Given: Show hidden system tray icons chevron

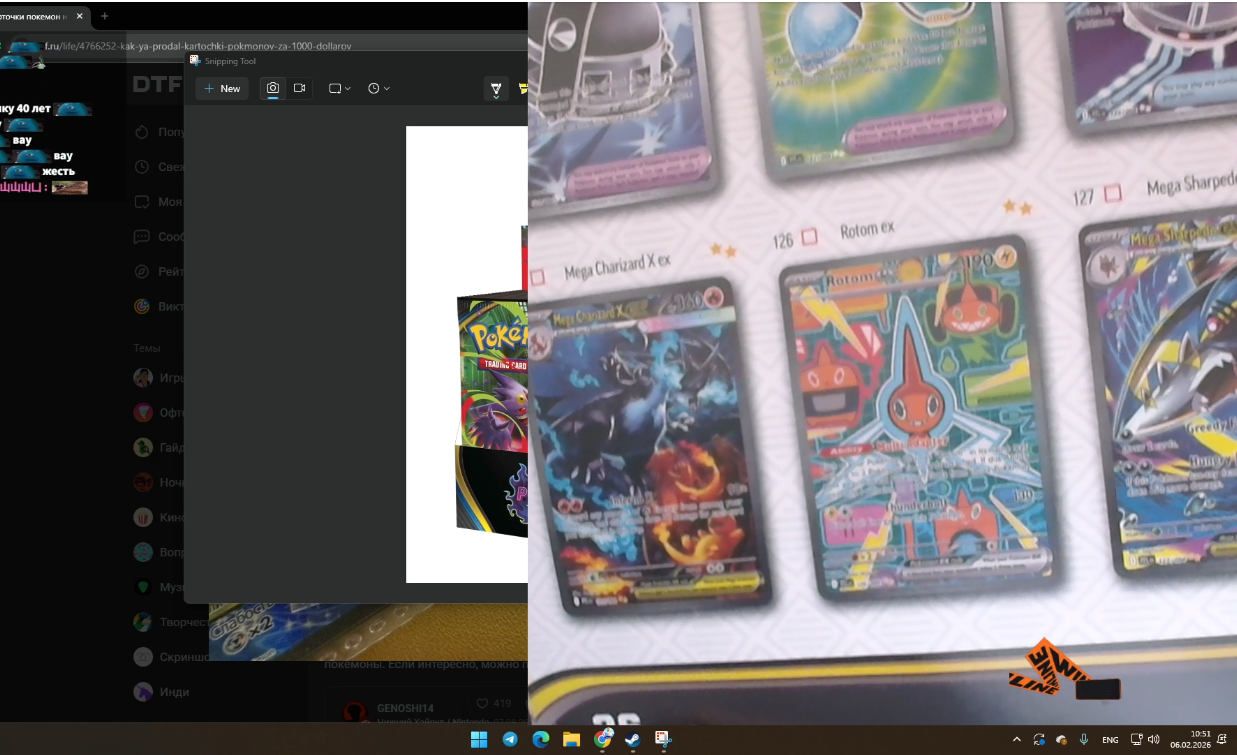Looking at the screenshot, I should (1017, 740).
